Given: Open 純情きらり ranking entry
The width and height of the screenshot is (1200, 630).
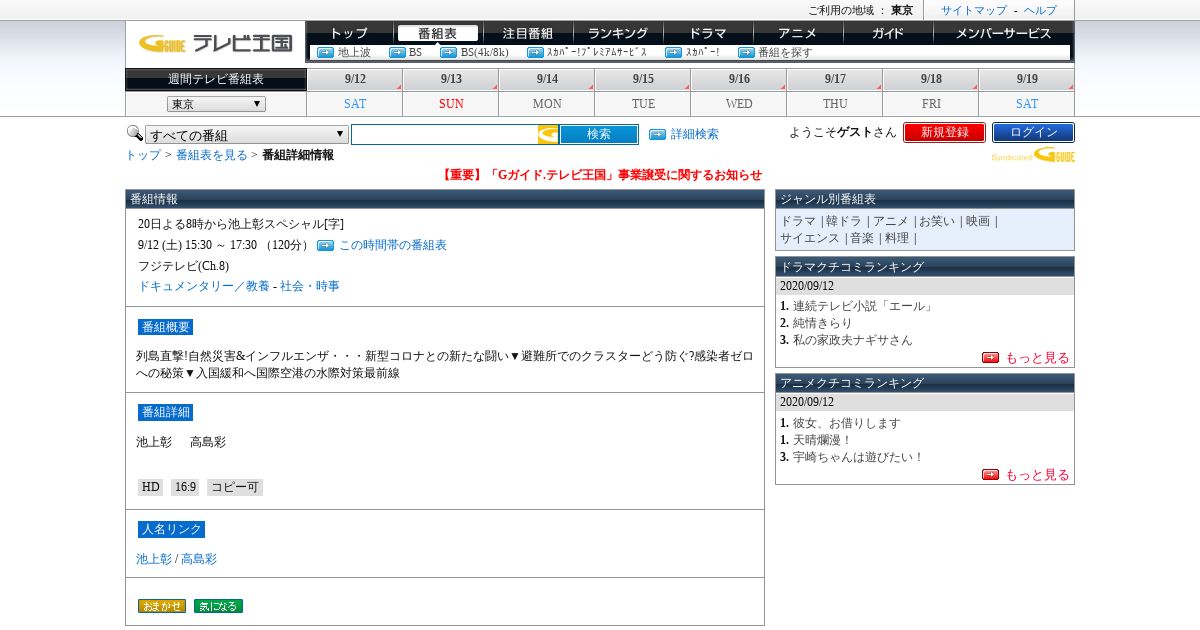Looking at the screenshot, I should point(823,323).
